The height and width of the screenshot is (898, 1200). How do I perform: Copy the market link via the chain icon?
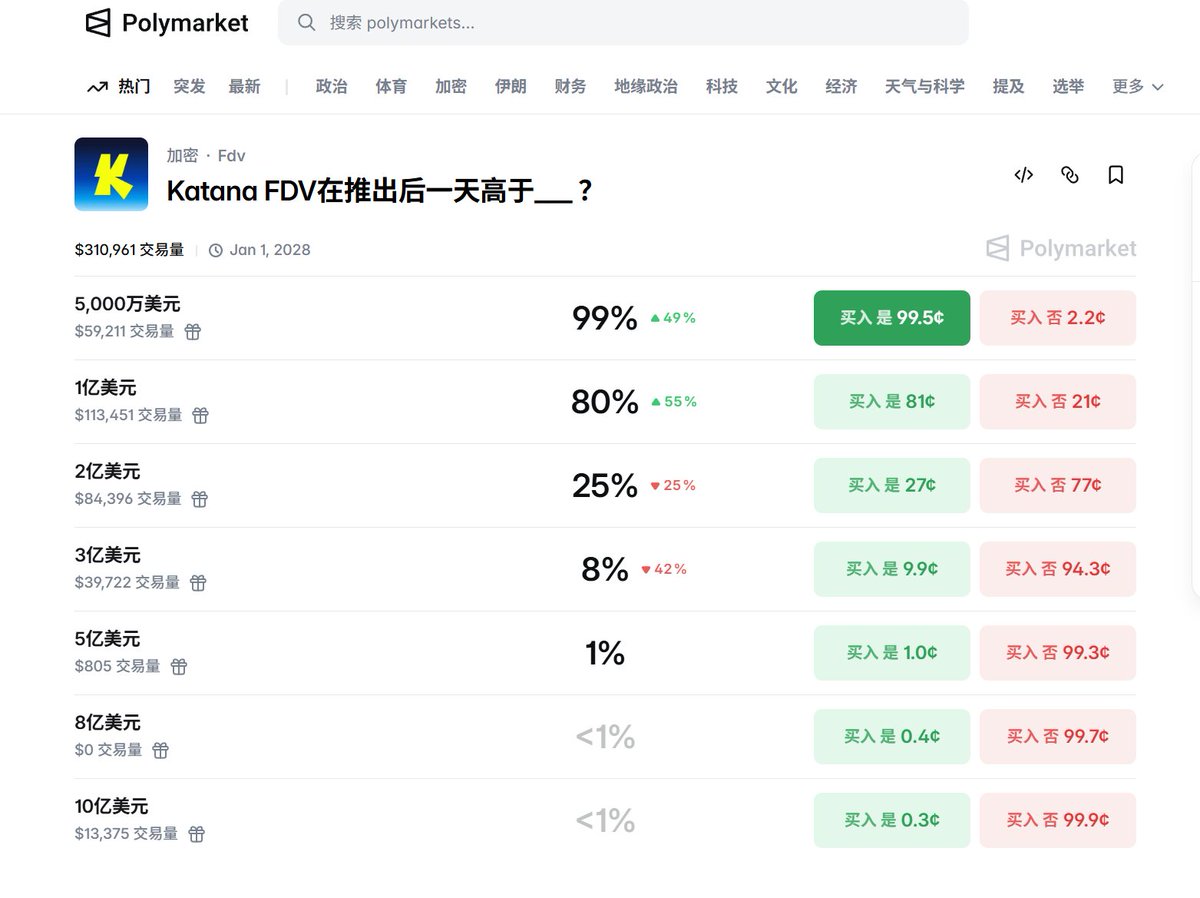[1069, 175]
